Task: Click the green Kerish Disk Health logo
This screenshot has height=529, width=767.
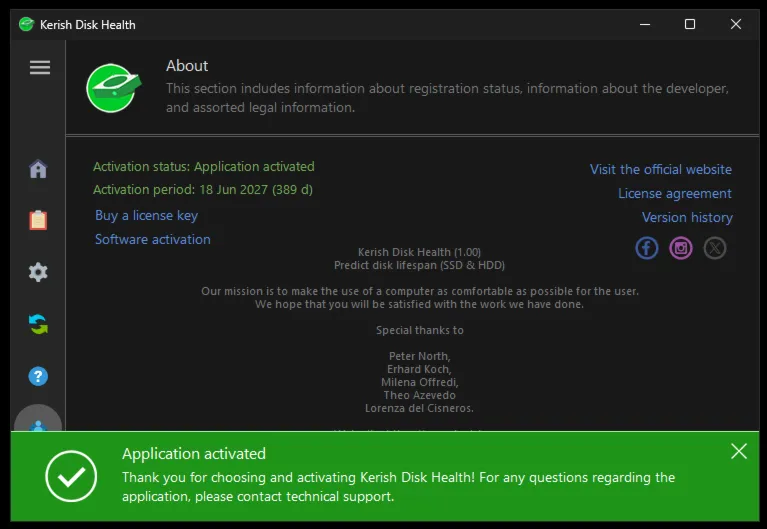Action: point(114,88)
